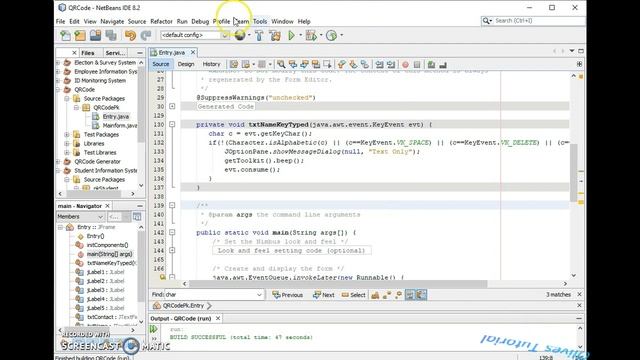640x360 pixels.
Task: Select Mainform.java in the project tree
Action: click(120, 126)
